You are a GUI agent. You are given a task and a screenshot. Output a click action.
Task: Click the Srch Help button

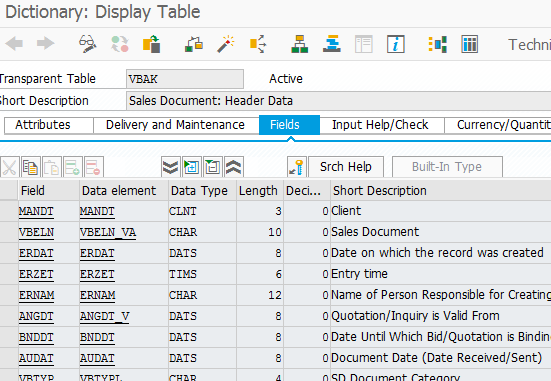pyautogui.click(x=346, y=167)
